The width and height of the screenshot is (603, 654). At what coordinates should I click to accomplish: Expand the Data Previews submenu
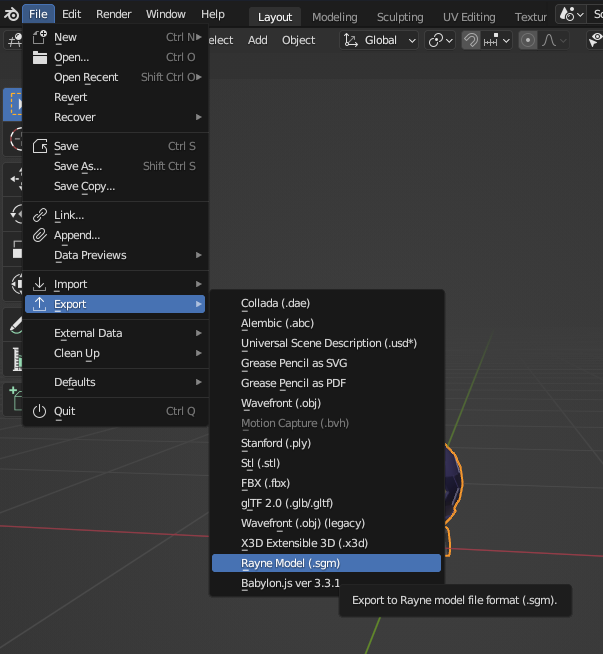click(115, 255)
